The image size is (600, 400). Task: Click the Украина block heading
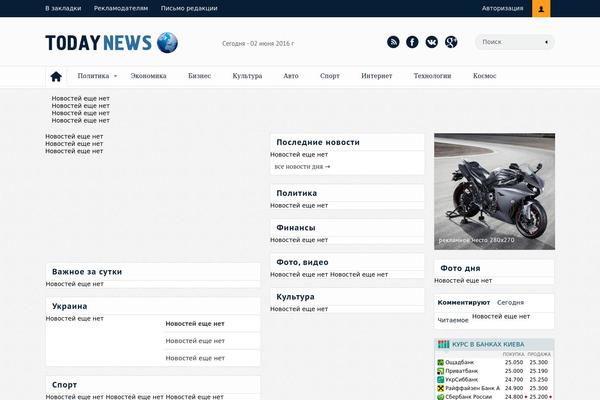click(x=70, y=306)
